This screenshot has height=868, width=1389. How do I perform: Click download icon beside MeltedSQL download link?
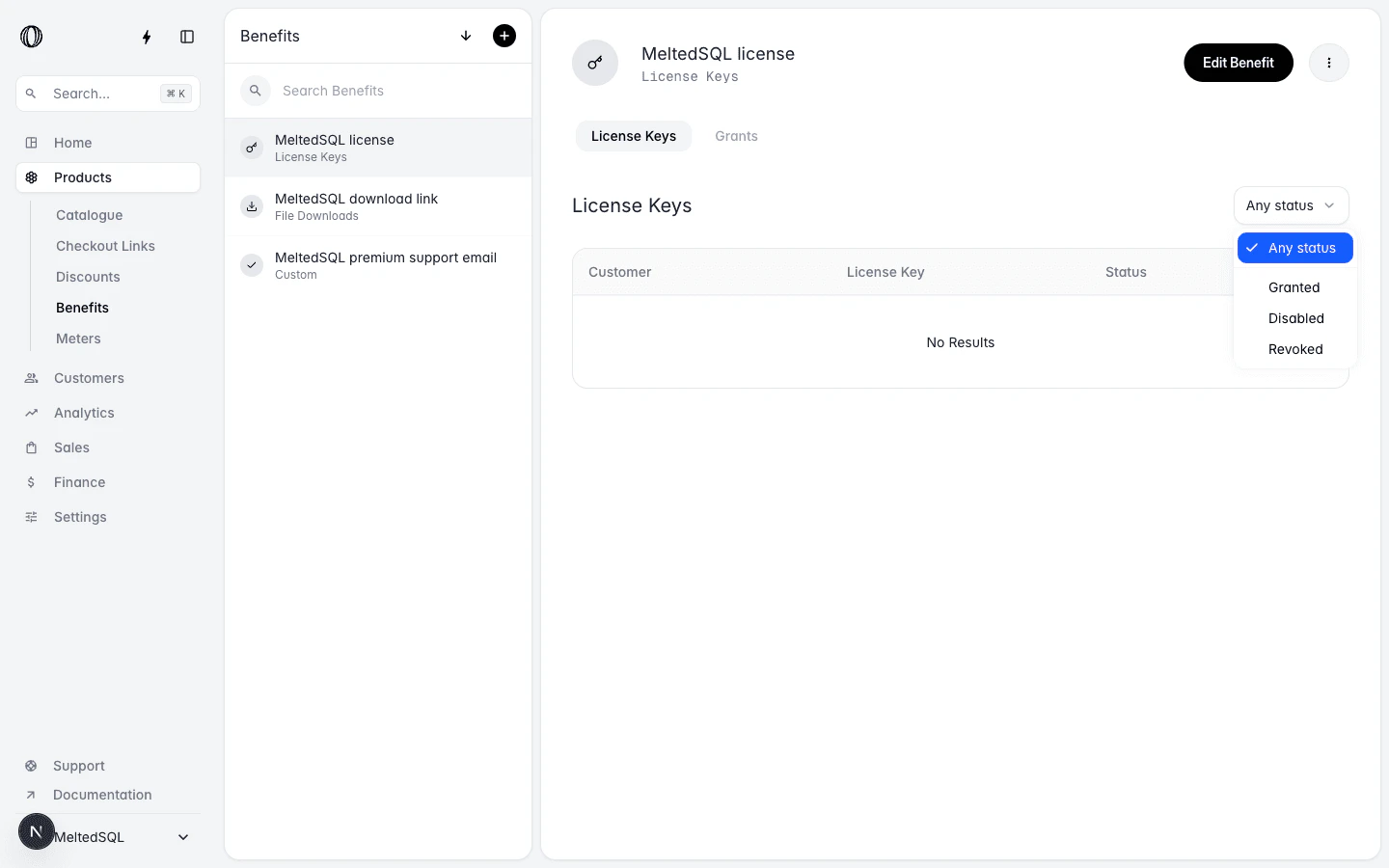tap(252, 206)
